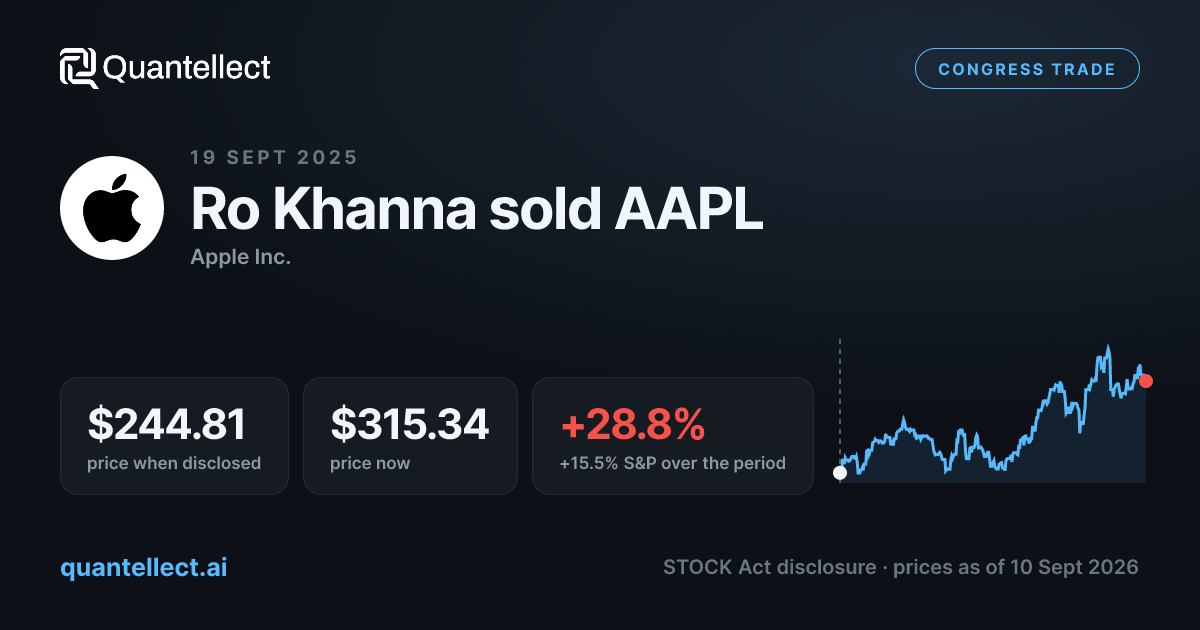The height and width of the screenshot is (630, 1200).
Task: Click the $315.34 price value
Action: click(410, 424)
